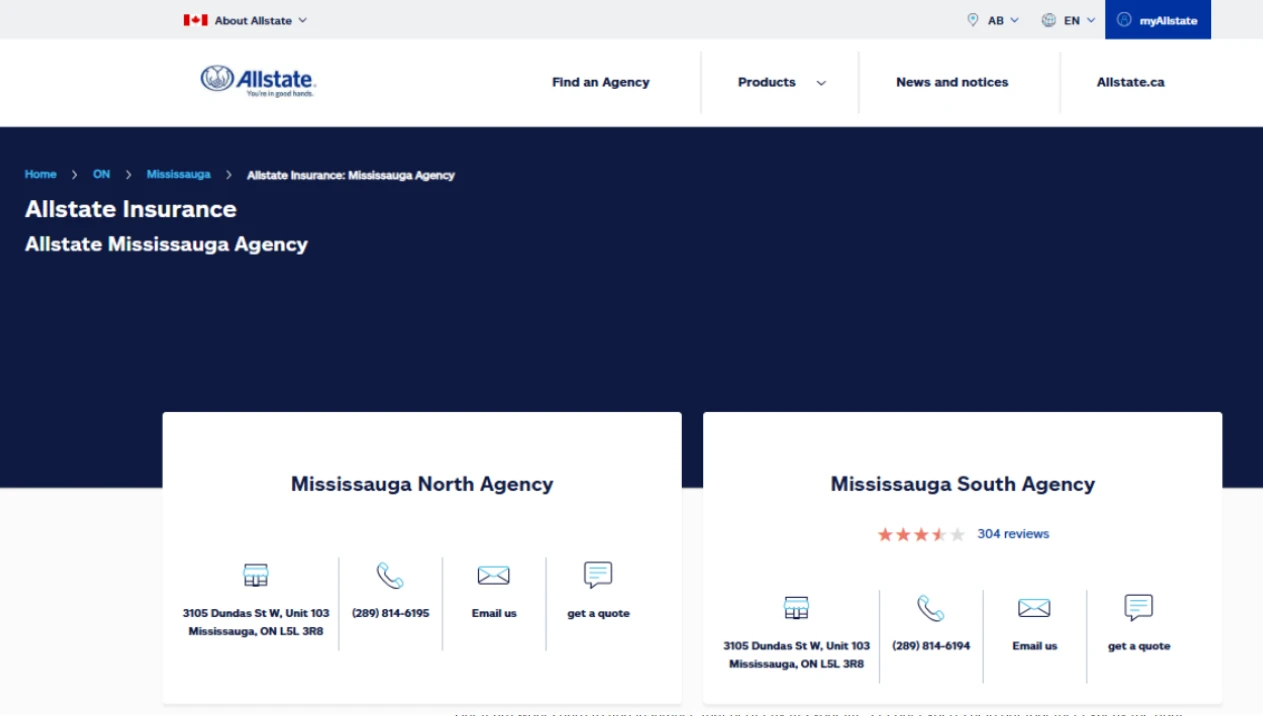
Task: Click phone icon in Mississauga North card
Action: 390,575
